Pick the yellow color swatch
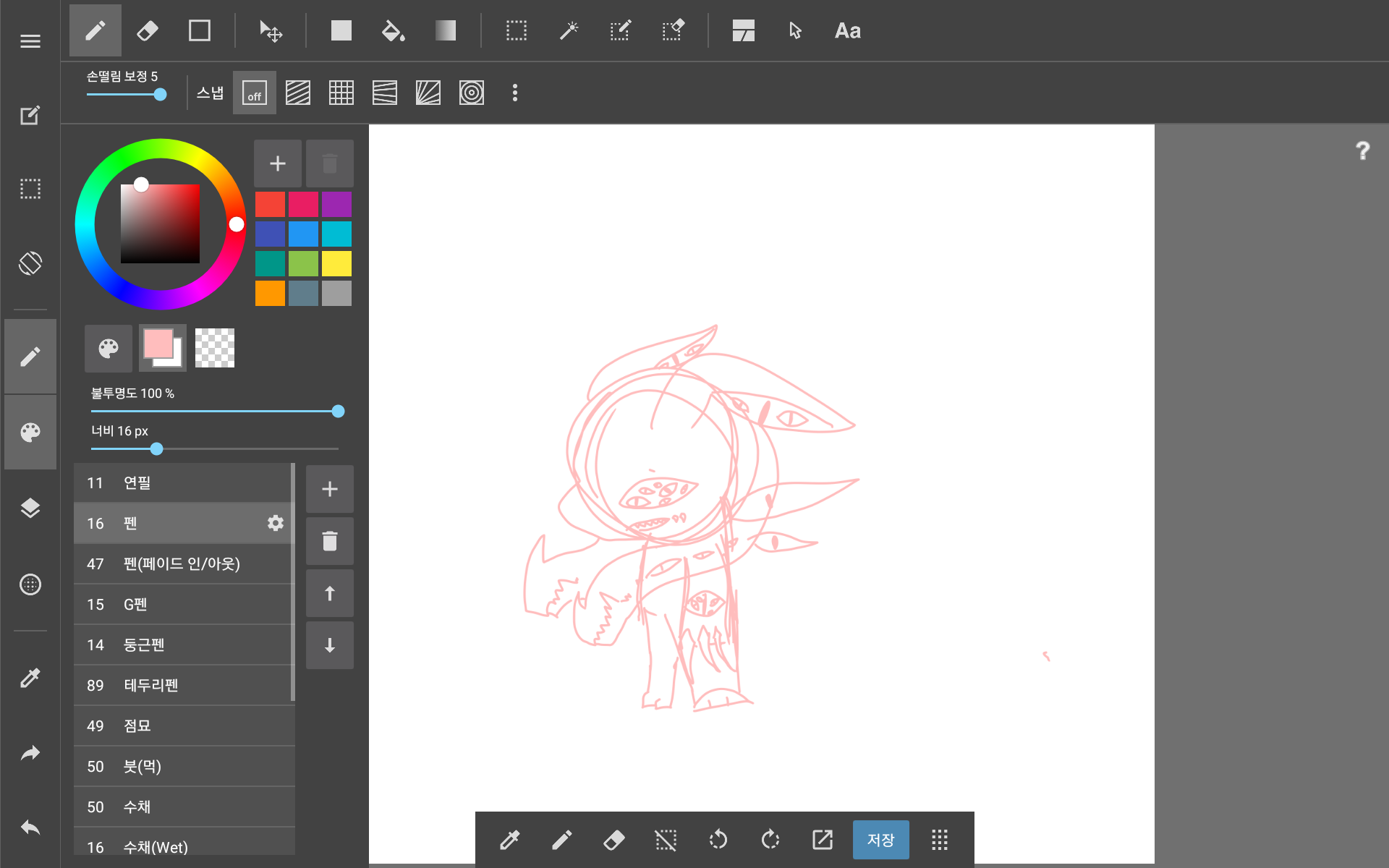1389x868 pixels. (x=336, y=264)
